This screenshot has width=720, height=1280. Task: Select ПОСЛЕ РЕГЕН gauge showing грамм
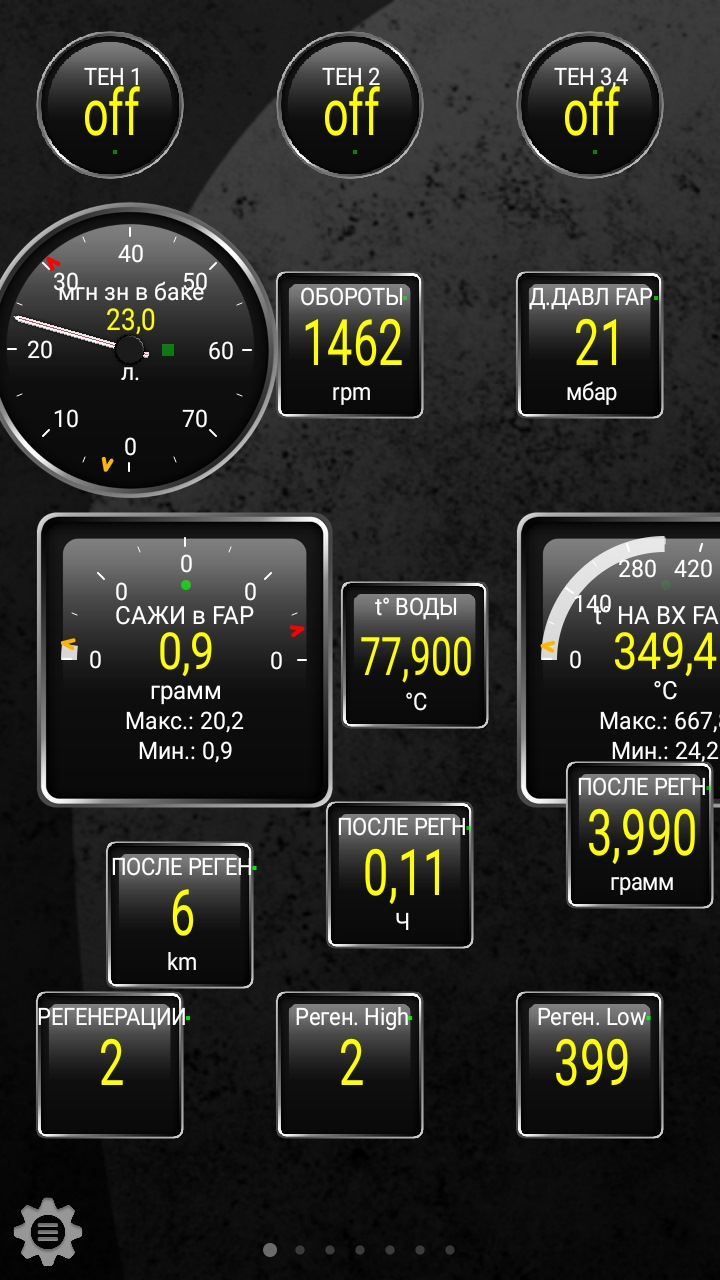pos(641,835)
